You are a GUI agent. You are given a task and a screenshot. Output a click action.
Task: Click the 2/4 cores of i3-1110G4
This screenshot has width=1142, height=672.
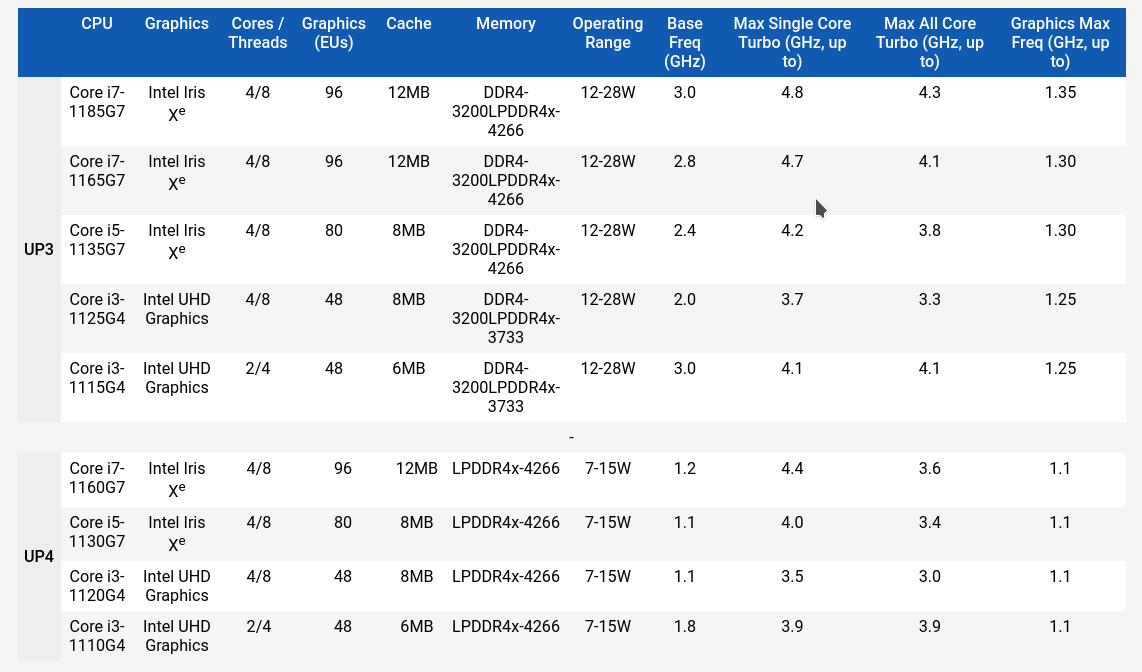pyautogui.click(x=259, y=627)
